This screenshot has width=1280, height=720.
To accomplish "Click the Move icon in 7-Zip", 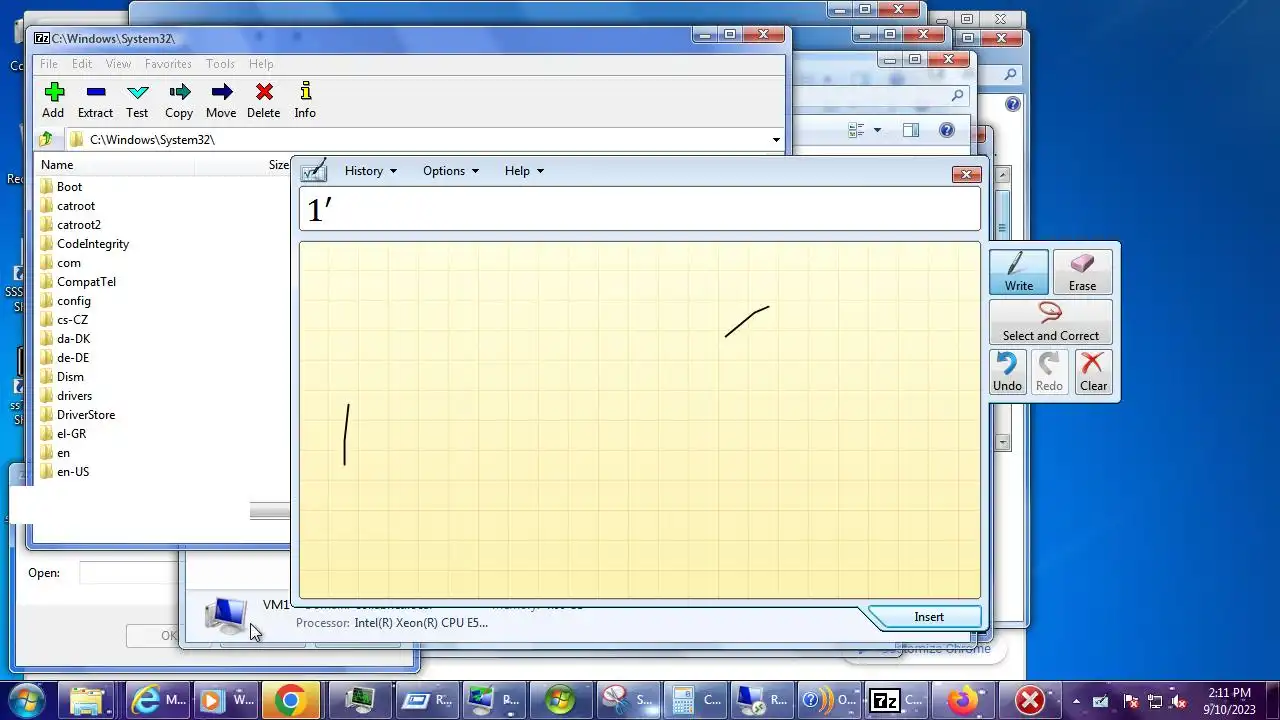I will (x=221, y=93).
